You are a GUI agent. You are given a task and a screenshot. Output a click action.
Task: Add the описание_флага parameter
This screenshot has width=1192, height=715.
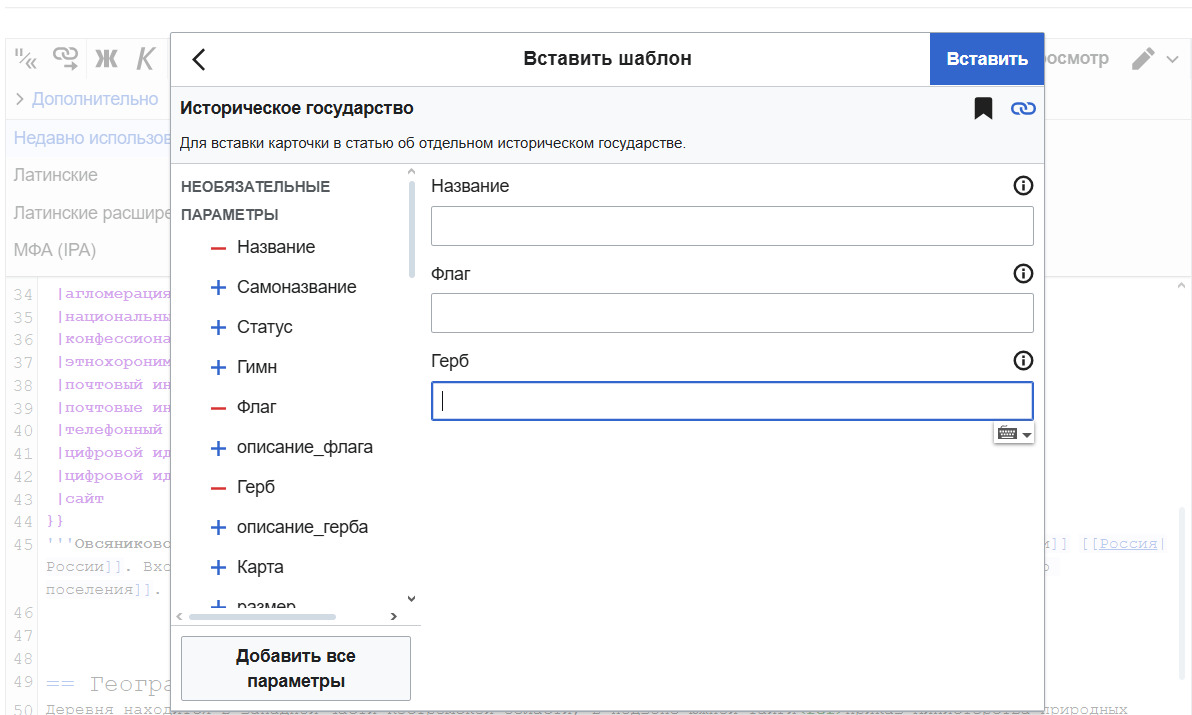point(218,448)
